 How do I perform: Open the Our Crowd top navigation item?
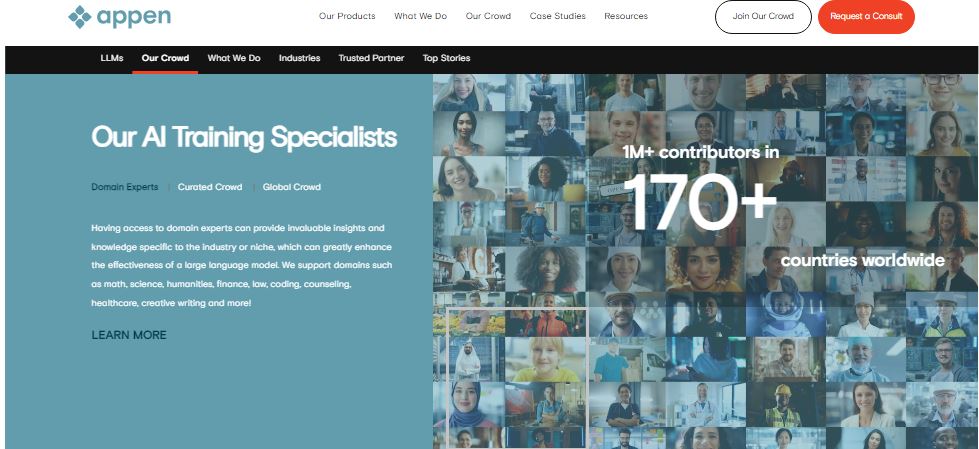click(488, 16)
